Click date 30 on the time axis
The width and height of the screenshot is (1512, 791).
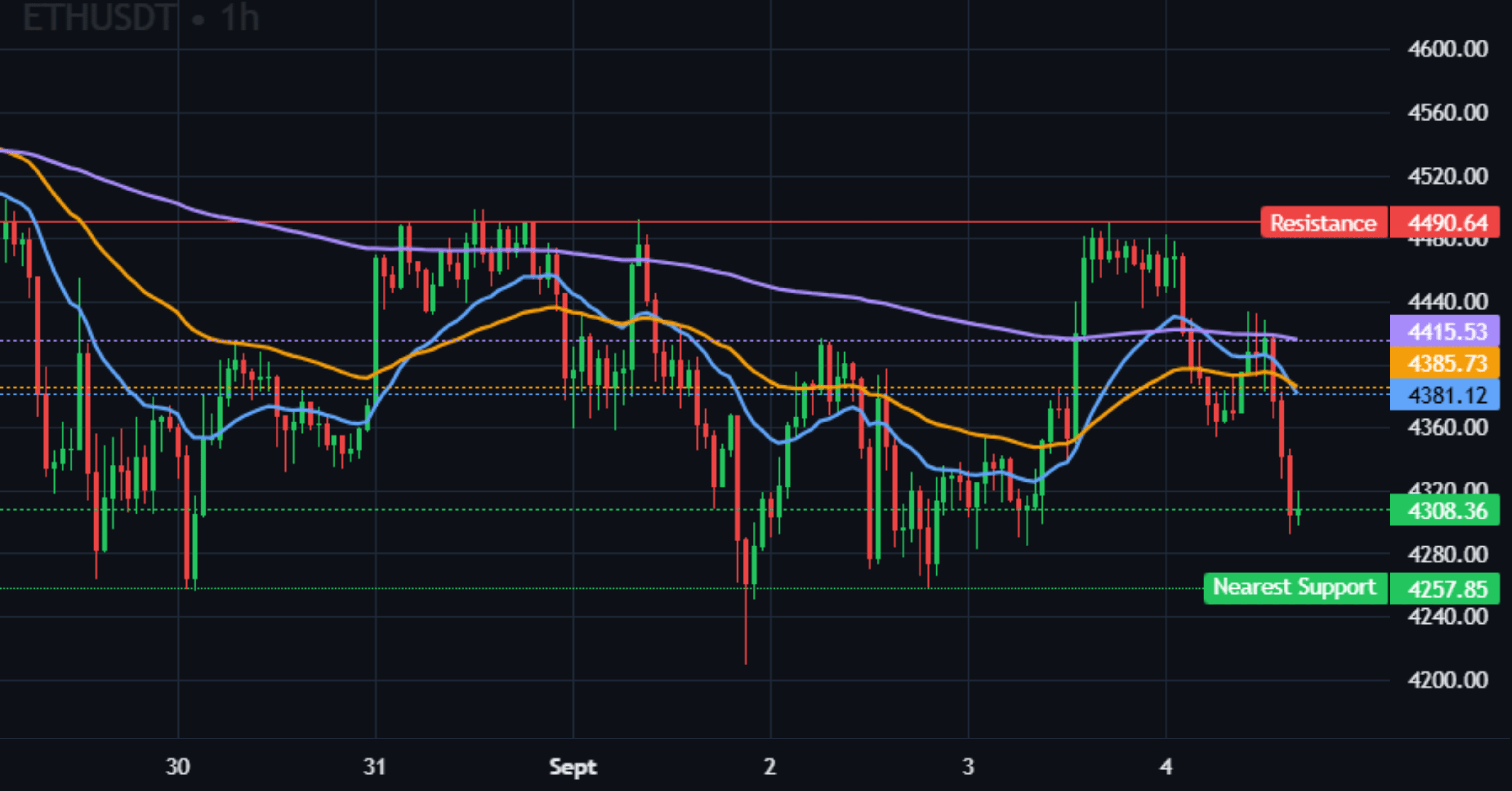177,766
